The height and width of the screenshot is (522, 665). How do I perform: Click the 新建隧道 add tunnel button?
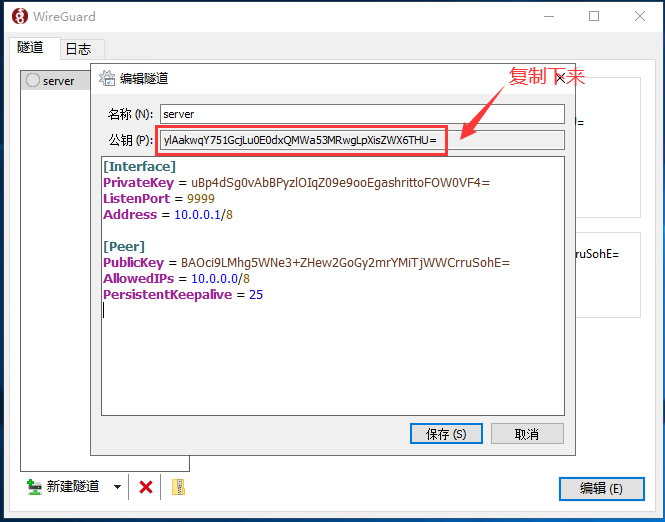[x=63, y=487]
